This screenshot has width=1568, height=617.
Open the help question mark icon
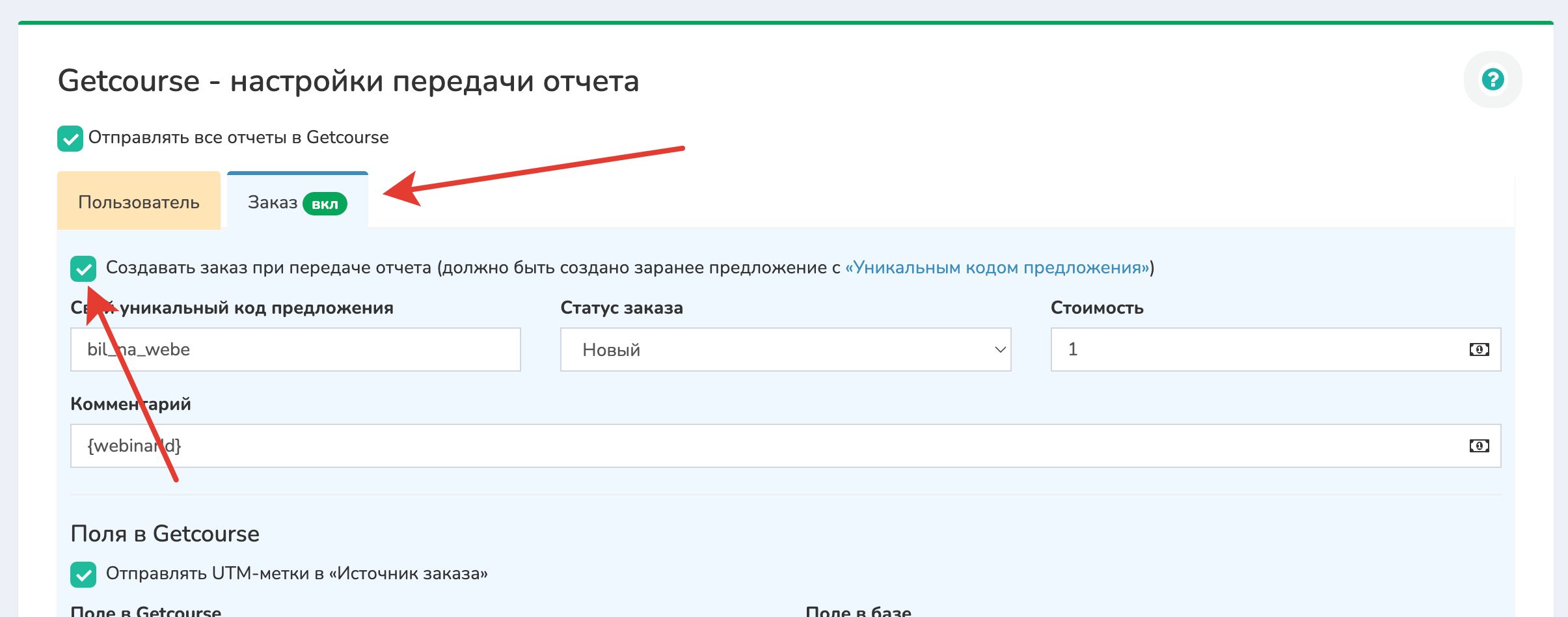click(x=1493, y=79)
